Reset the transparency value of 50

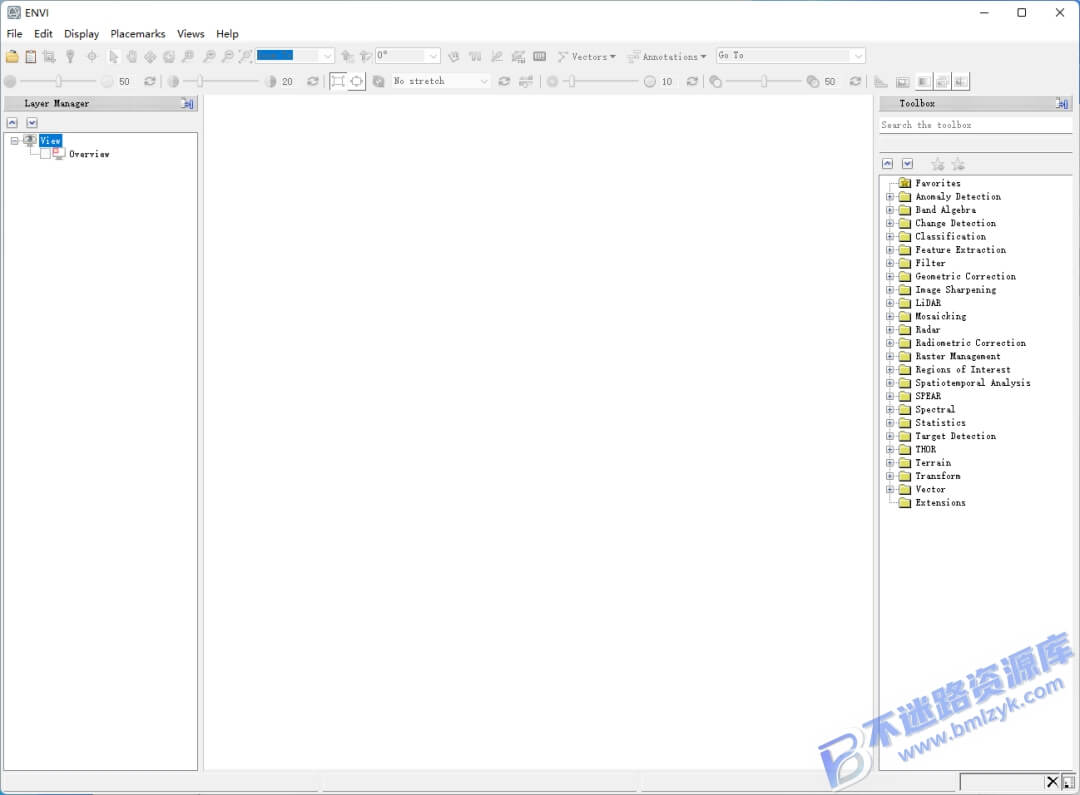pyautogui.click(x=855, y=81)
